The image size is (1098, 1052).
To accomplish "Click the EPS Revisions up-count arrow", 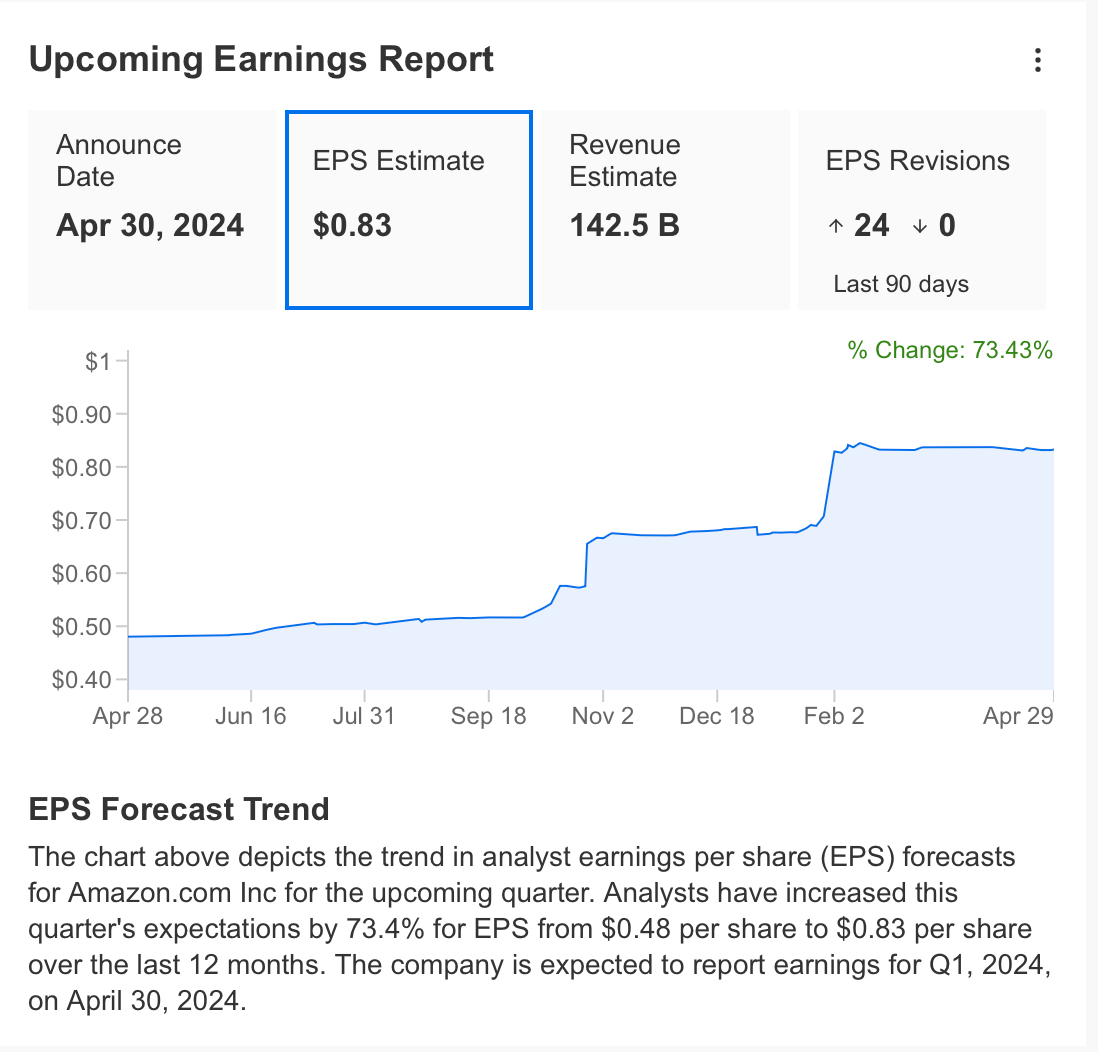I will [835, 225].
